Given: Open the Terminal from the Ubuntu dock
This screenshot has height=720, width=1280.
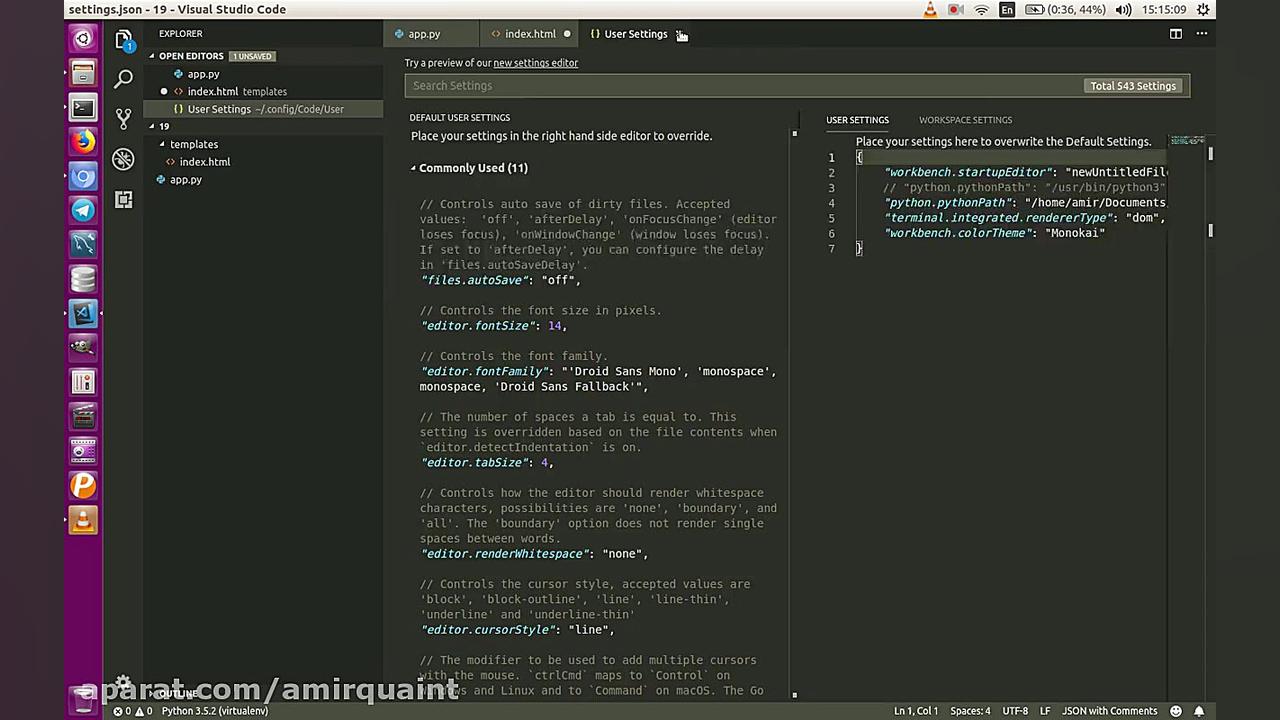Looking at the screenshot, I should (x=83, y=107).
